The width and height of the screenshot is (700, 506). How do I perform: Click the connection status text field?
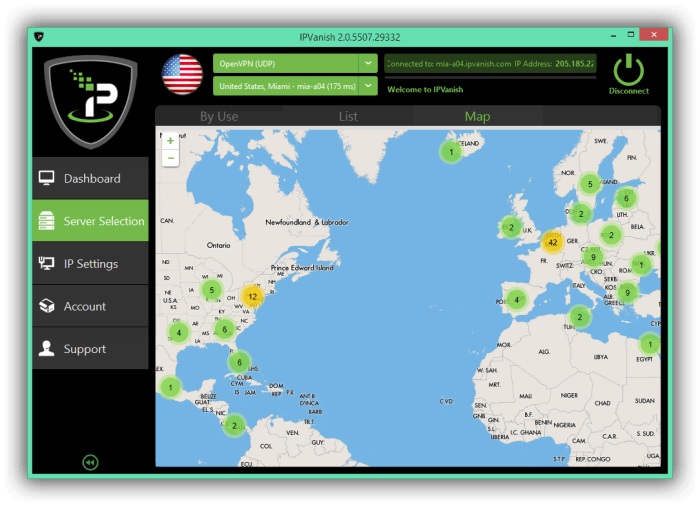[x=490, y=63]
